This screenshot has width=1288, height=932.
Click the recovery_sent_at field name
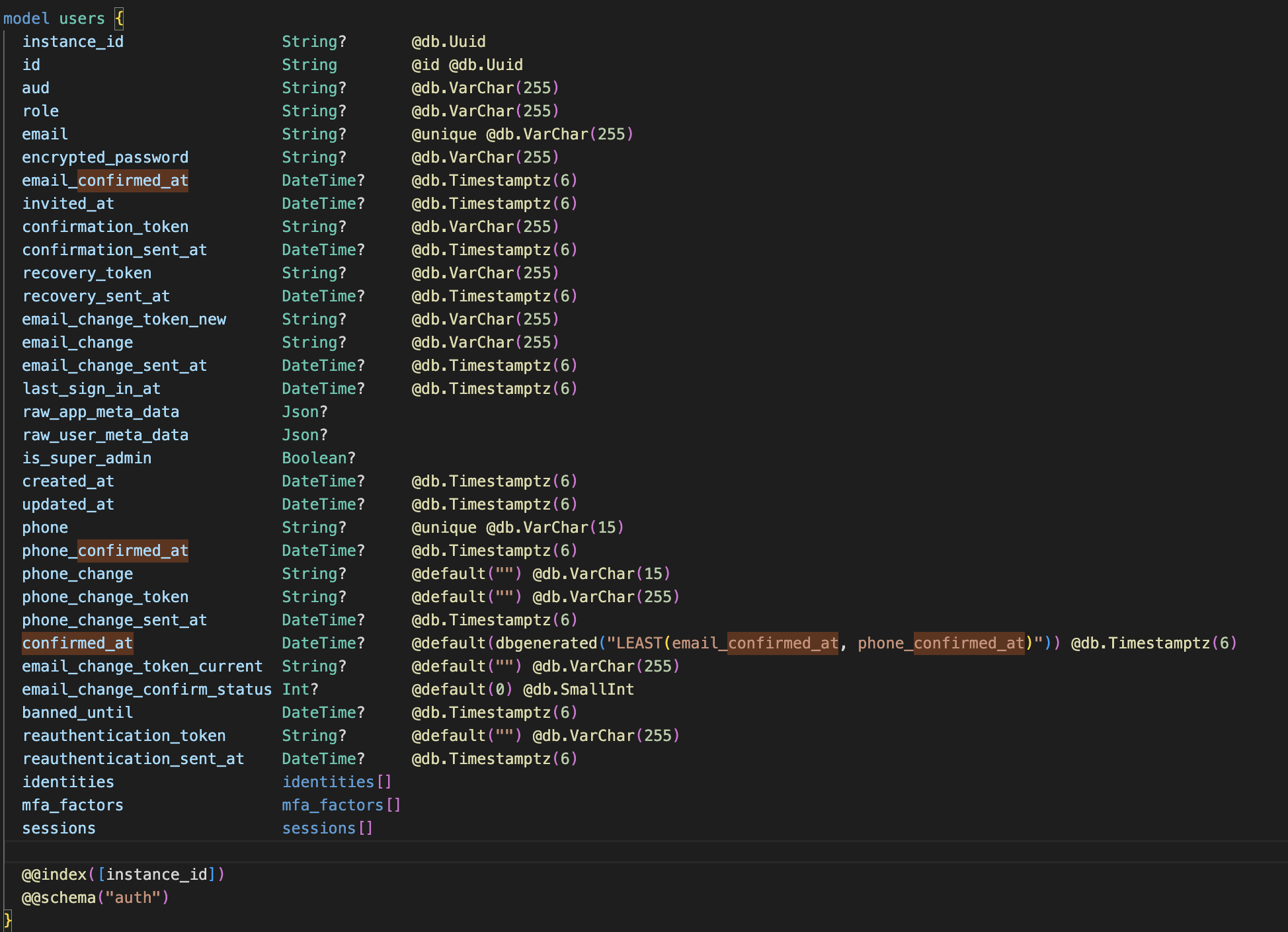point(96,296)
